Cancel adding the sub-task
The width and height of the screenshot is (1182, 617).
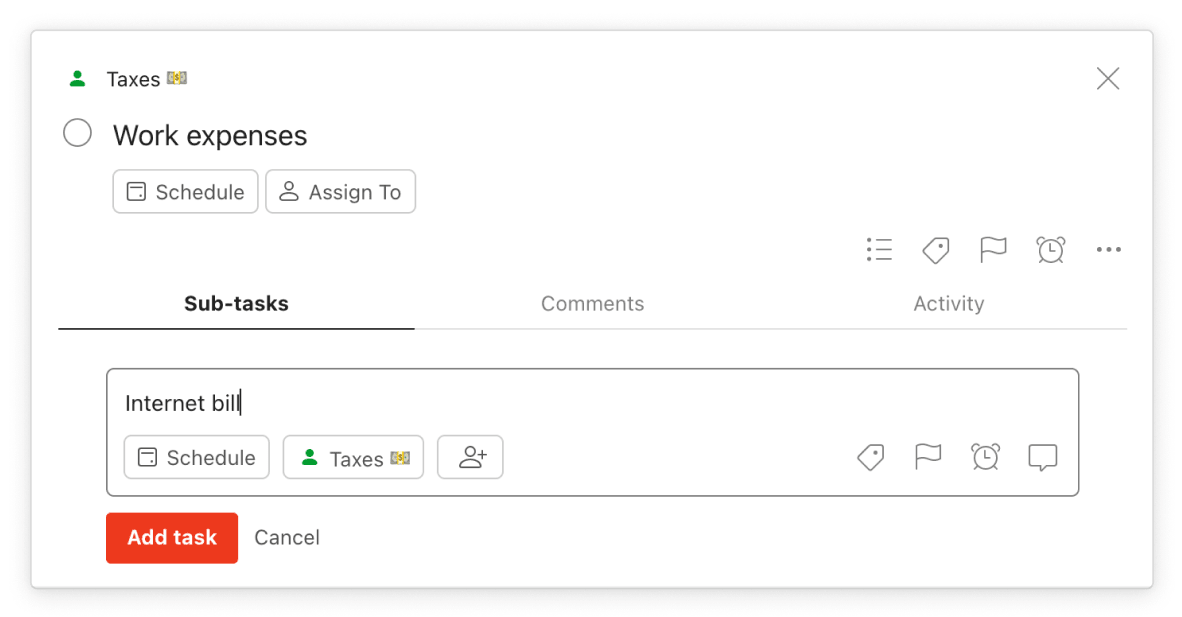(x=287, y=537)
